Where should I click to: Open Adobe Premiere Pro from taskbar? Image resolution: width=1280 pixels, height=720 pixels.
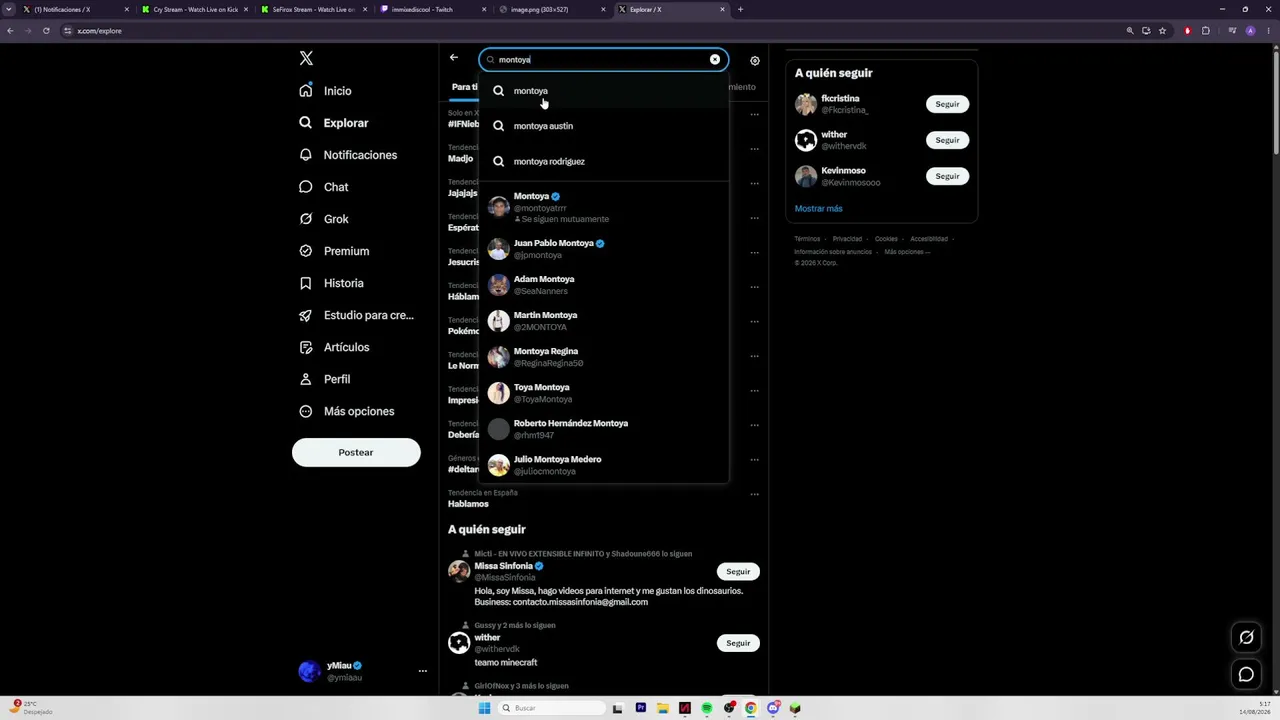click(x=641, y=708)
